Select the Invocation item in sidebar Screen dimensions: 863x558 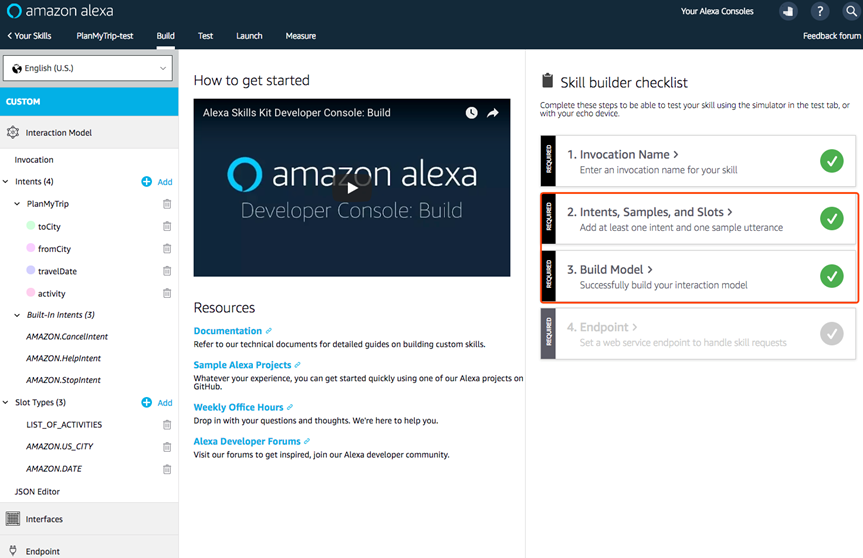pyautogui.click(x=34, y=160)
